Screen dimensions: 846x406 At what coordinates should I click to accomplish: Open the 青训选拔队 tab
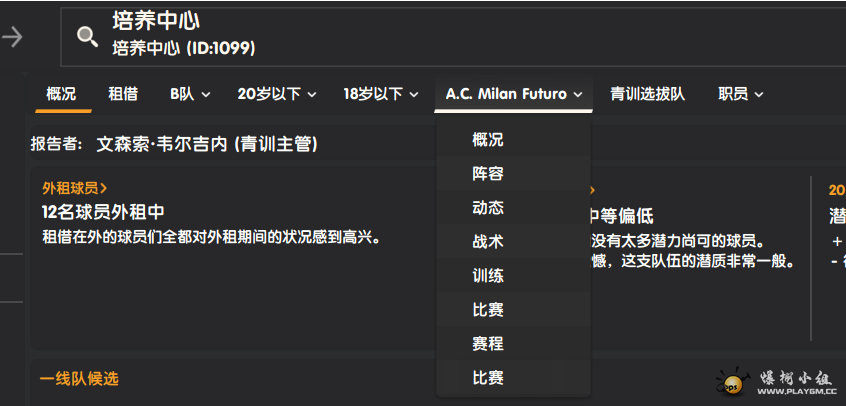click(647, 94)
